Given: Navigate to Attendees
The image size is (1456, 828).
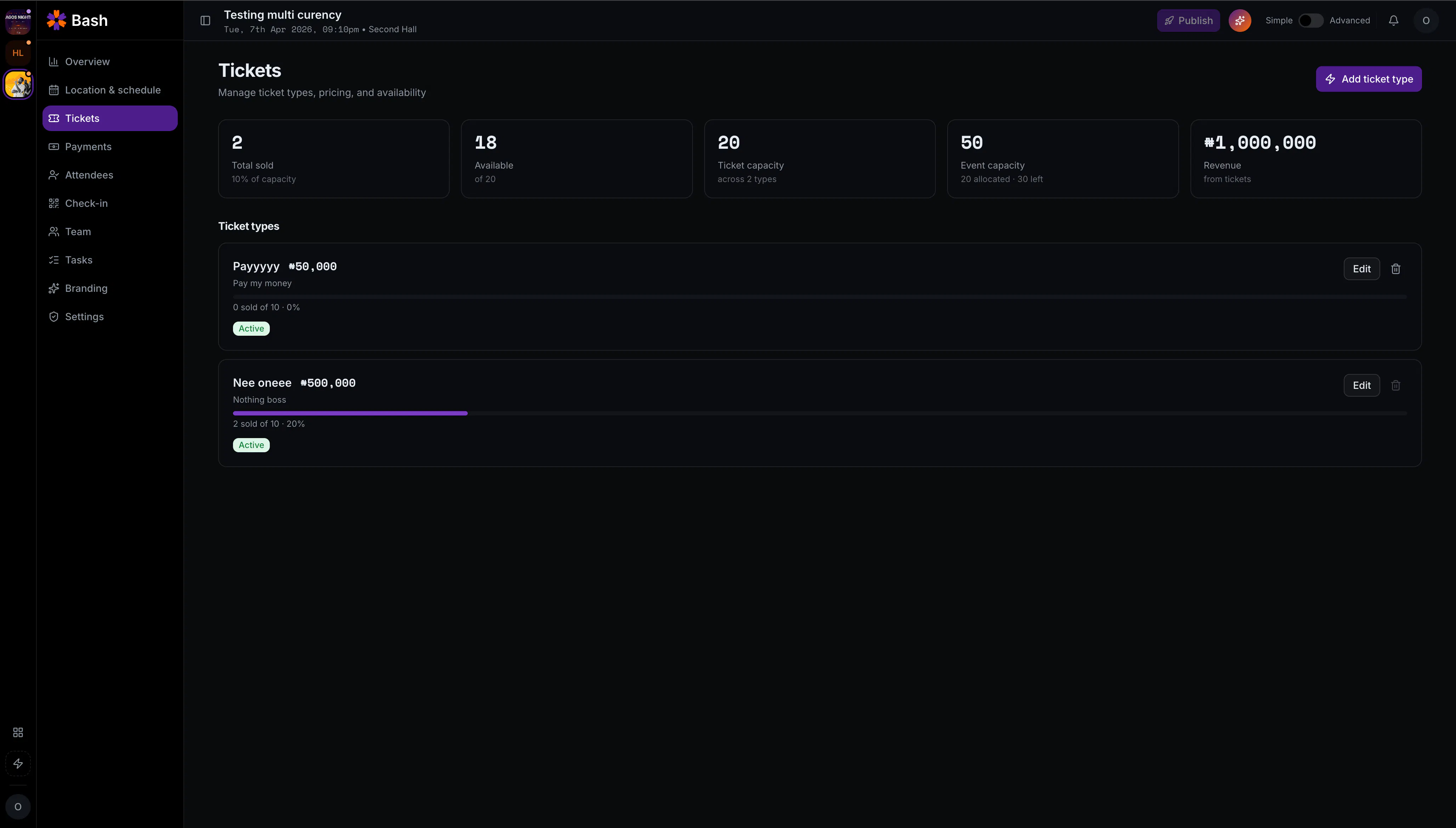Looking at the screenshot, I should [x=110, y=175].
